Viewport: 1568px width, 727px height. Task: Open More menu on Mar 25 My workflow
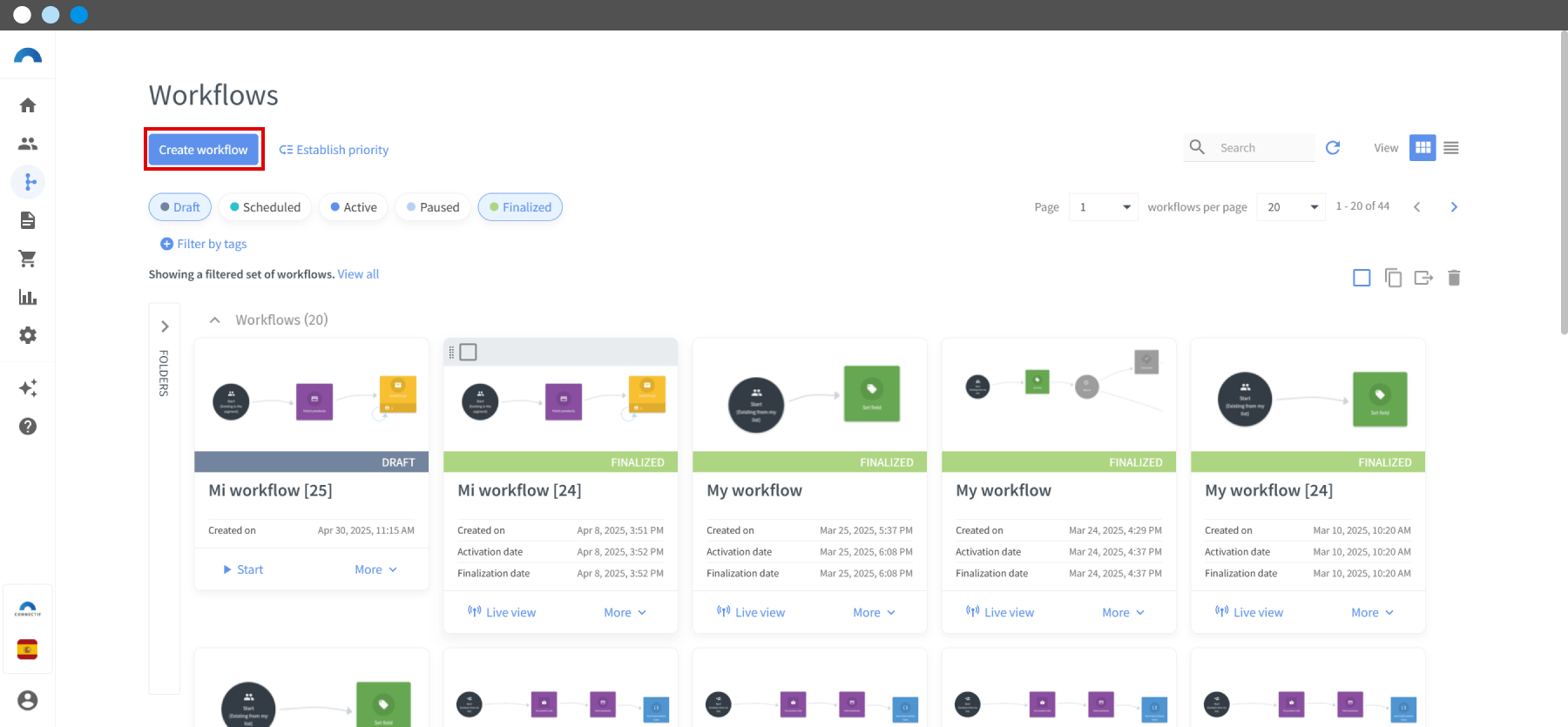[875, 613]
